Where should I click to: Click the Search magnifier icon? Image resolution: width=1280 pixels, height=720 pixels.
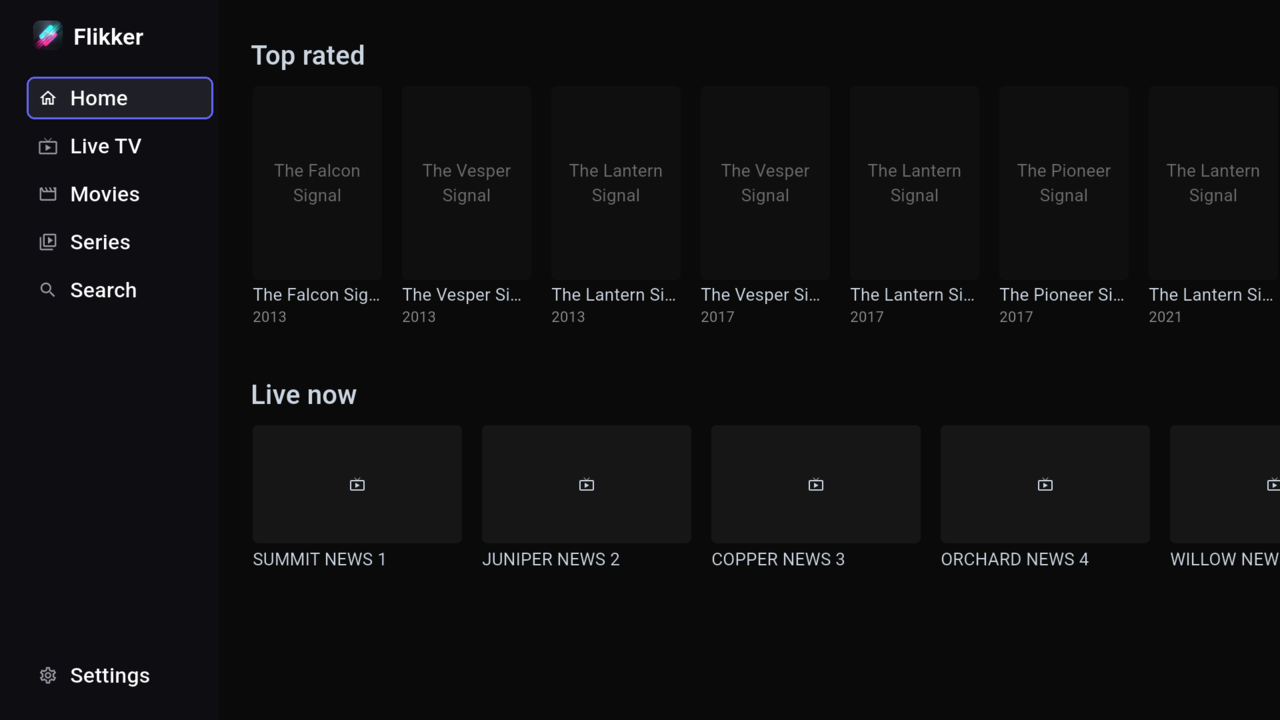(x=47, y=290)
